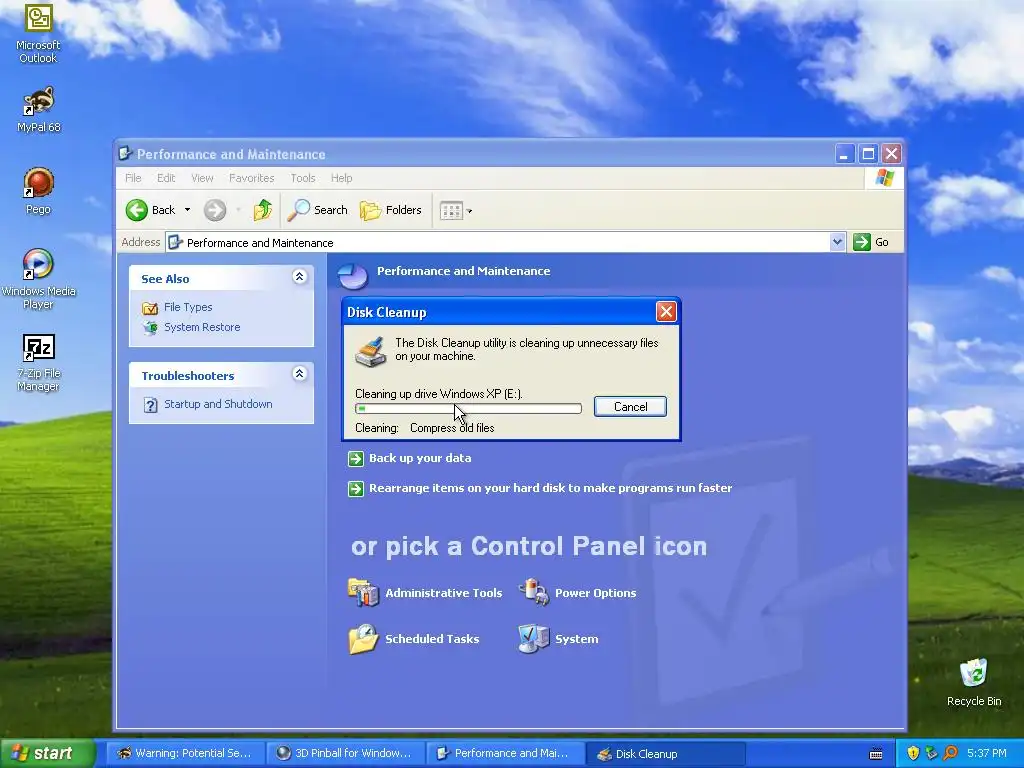This screenshot has width=1024, height=768.
Task: Launch Windows Media Player shortcut
Action: point(38,280)
